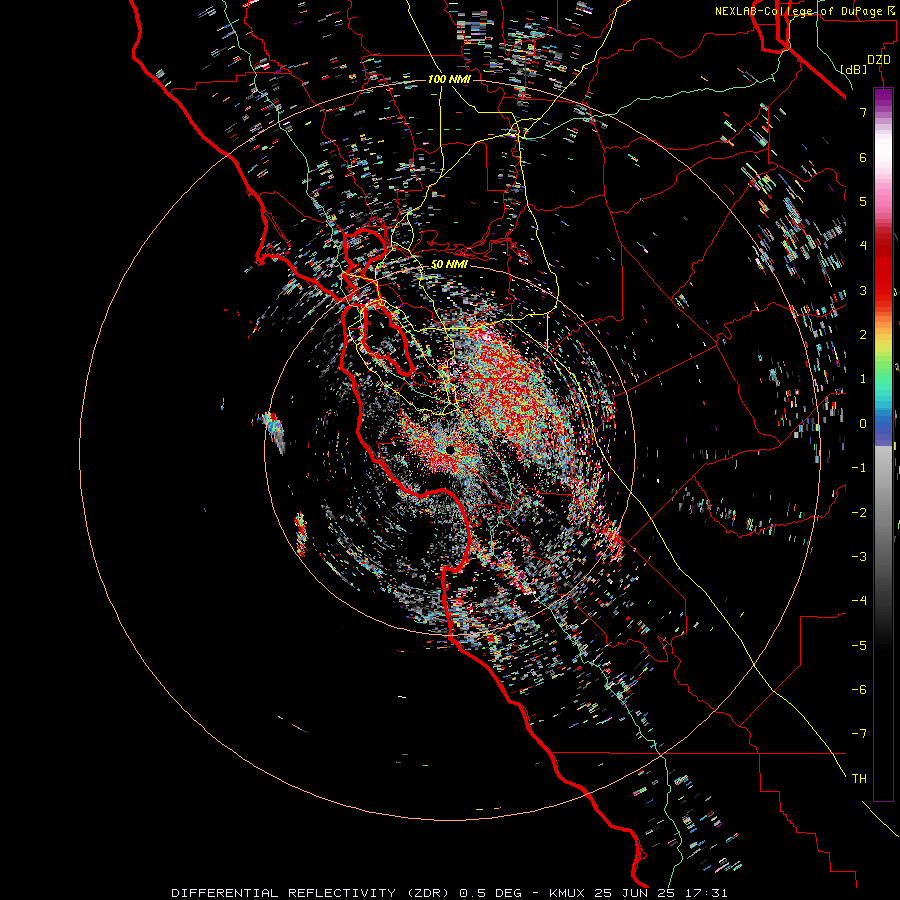Click the "NEXLAB-College of DuPage" credit text
900x900 pixels.
798,11
